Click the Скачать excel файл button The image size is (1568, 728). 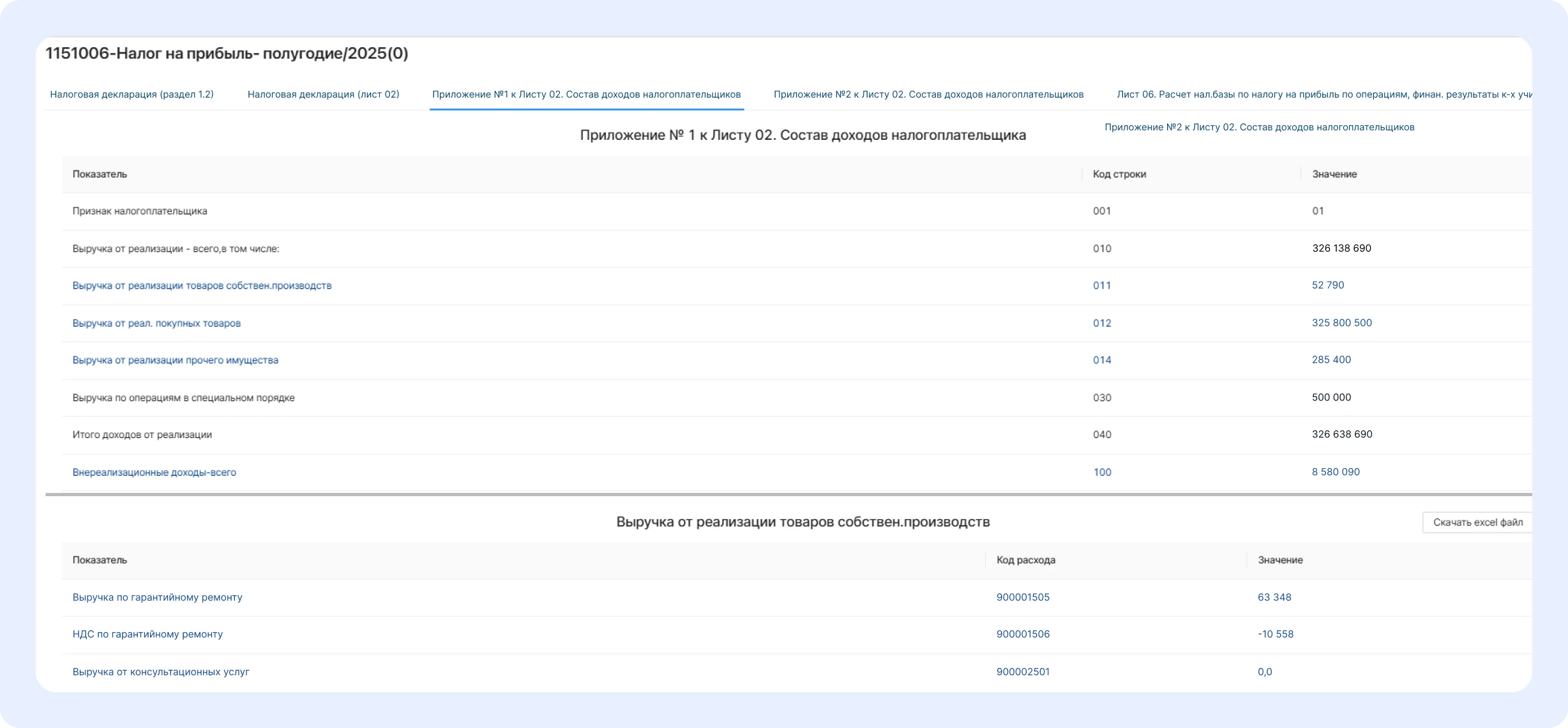[x=1477, y=522]
